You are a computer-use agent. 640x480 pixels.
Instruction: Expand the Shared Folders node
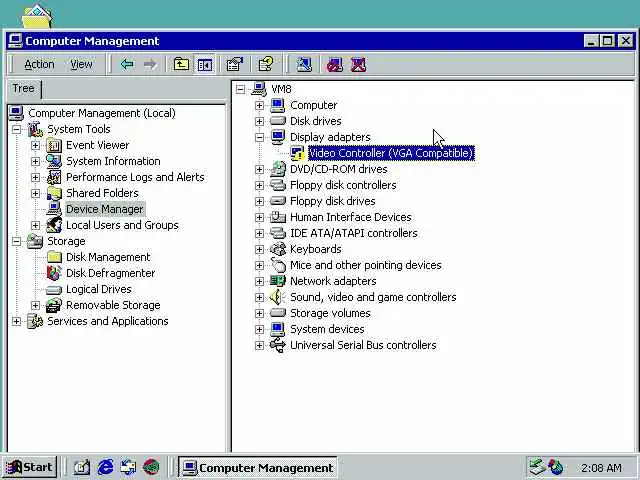36,193
